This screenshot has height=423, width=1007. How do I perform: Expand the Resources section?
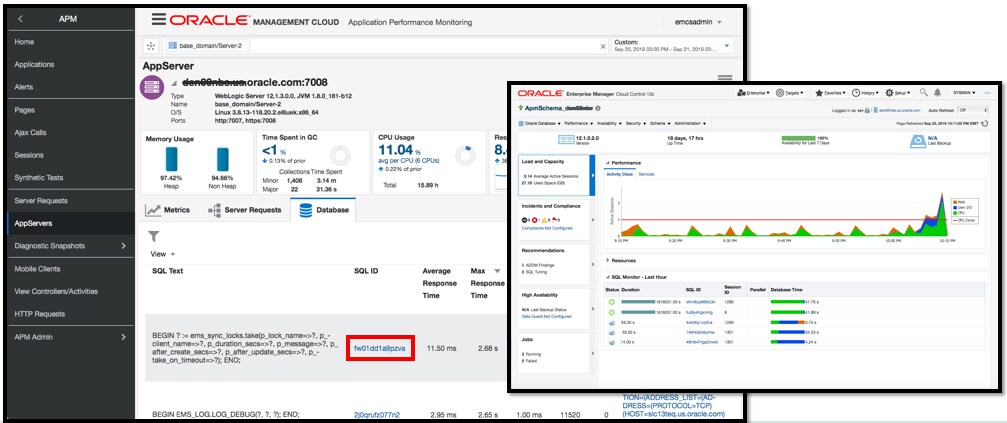(608, 261)
